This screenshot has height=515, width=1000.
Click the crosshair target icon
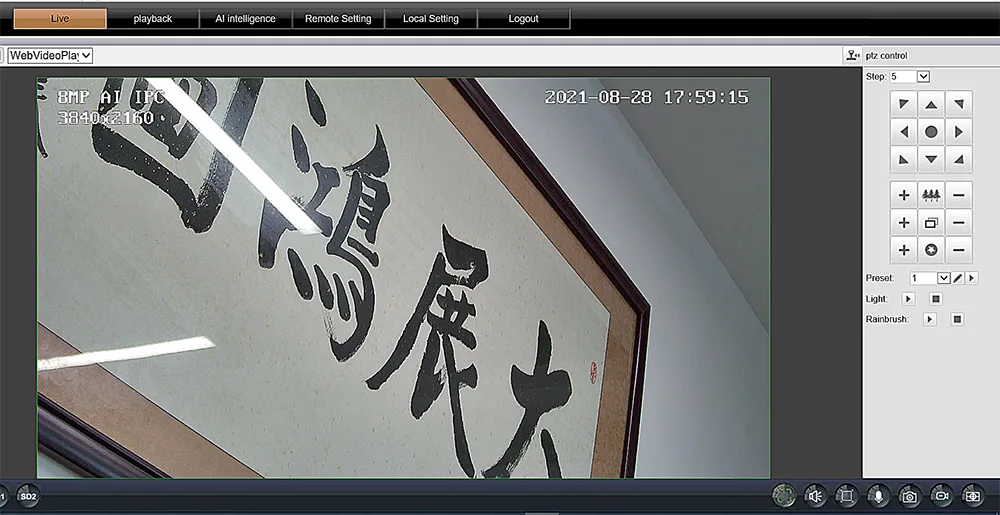pyautogui.click(x=973, y=495)
